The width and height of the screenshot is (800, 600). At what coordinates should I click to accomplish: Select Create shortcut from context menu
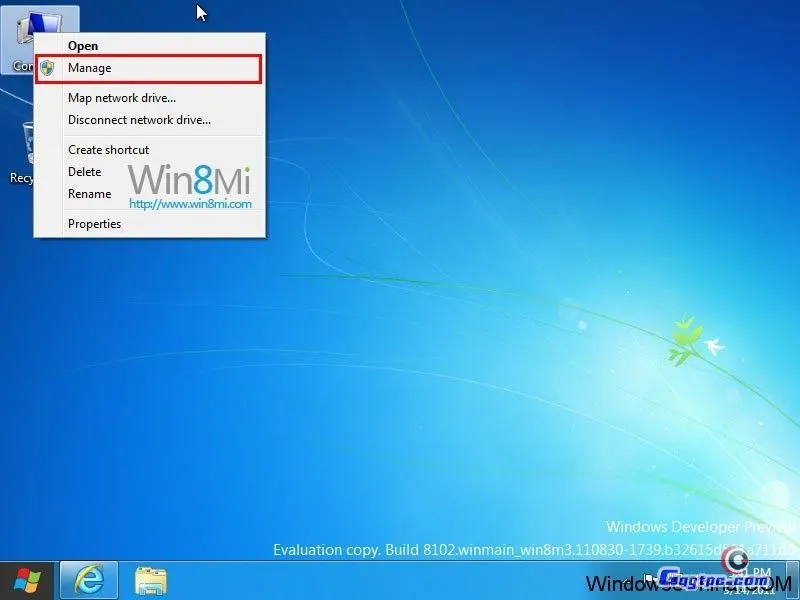108,150
